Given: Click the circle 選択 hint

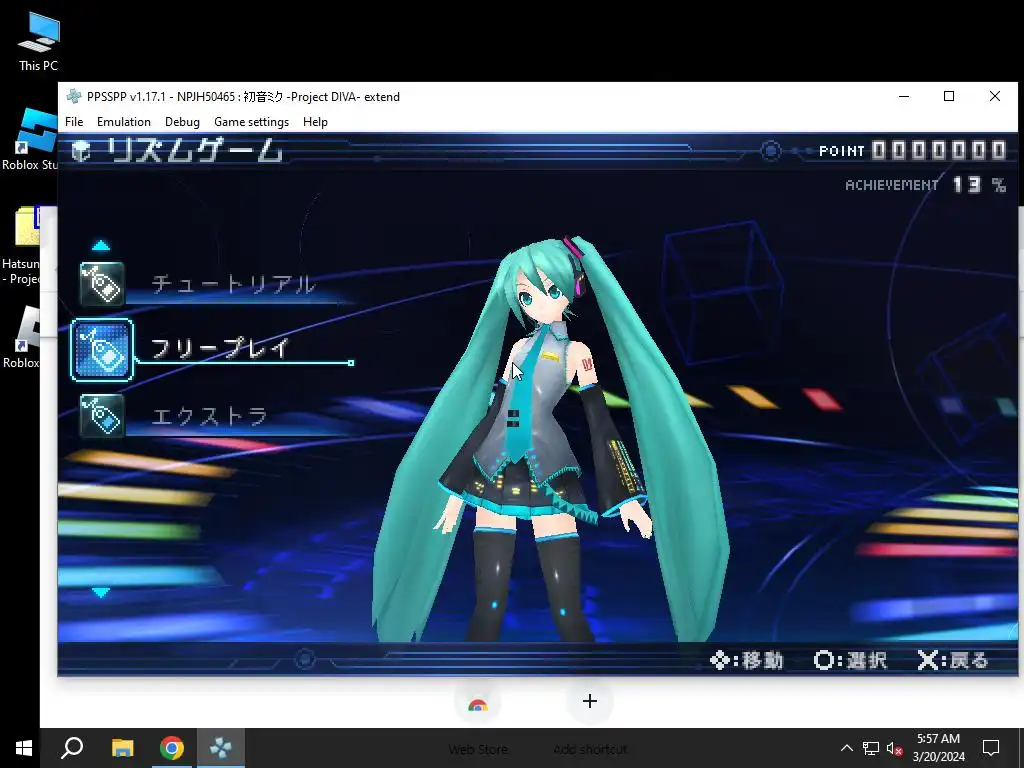Looking at the screenshot, I should 850,660.
